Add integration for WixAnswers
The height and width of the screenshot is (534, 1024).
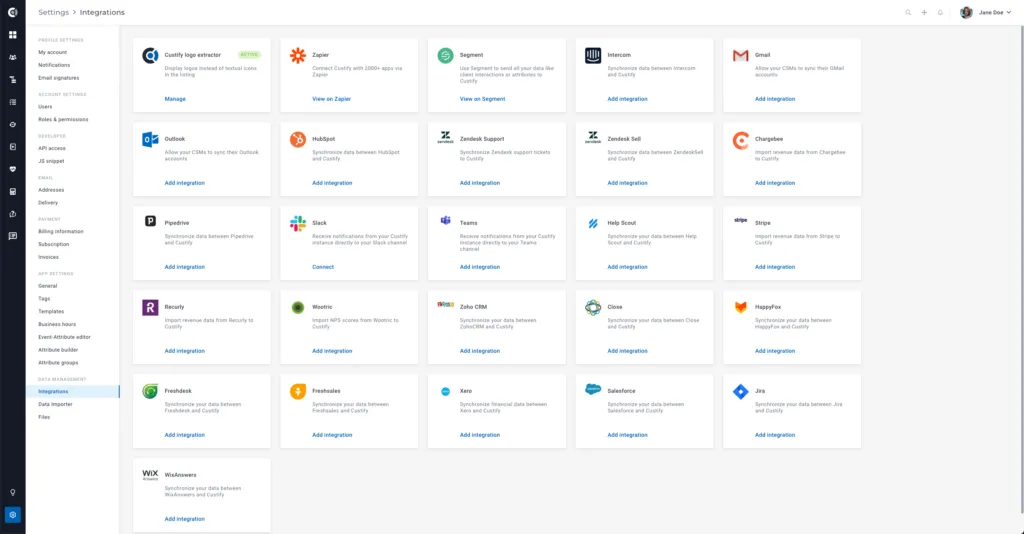click(185, 519)
